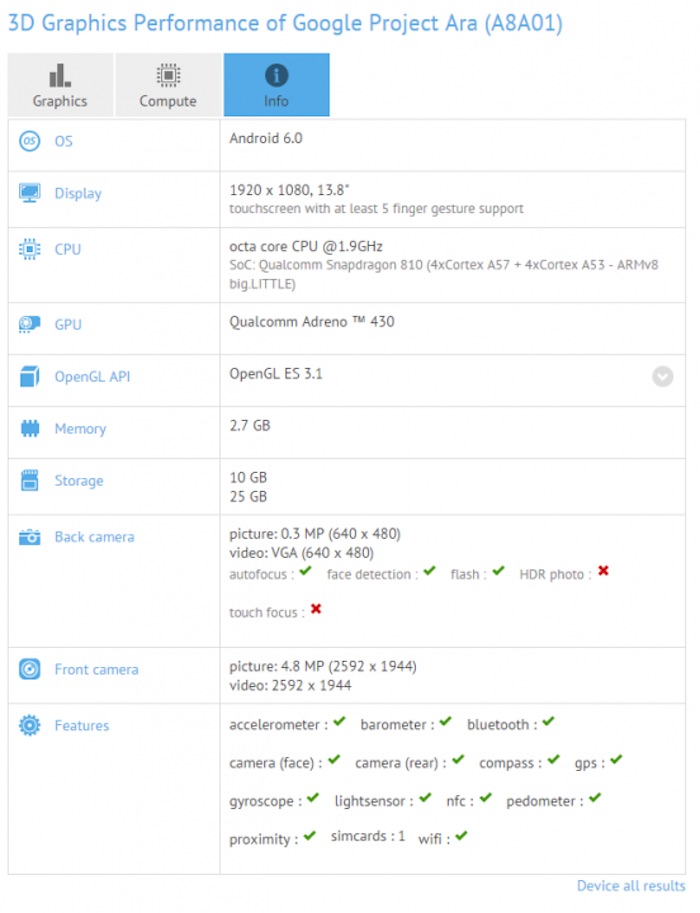Click the Front camera label

tap(97, 670)
